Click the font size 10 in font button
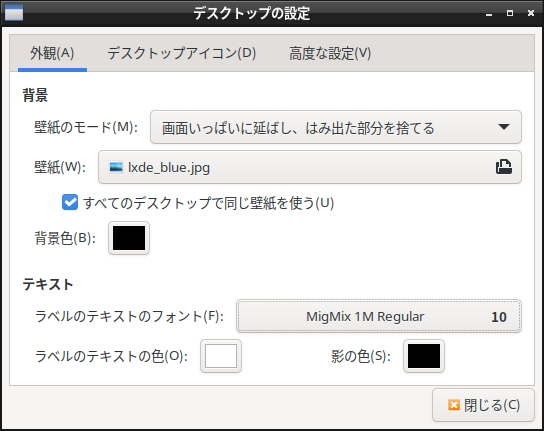The height and width of the screenshot is (431, 544). [499, 317]
